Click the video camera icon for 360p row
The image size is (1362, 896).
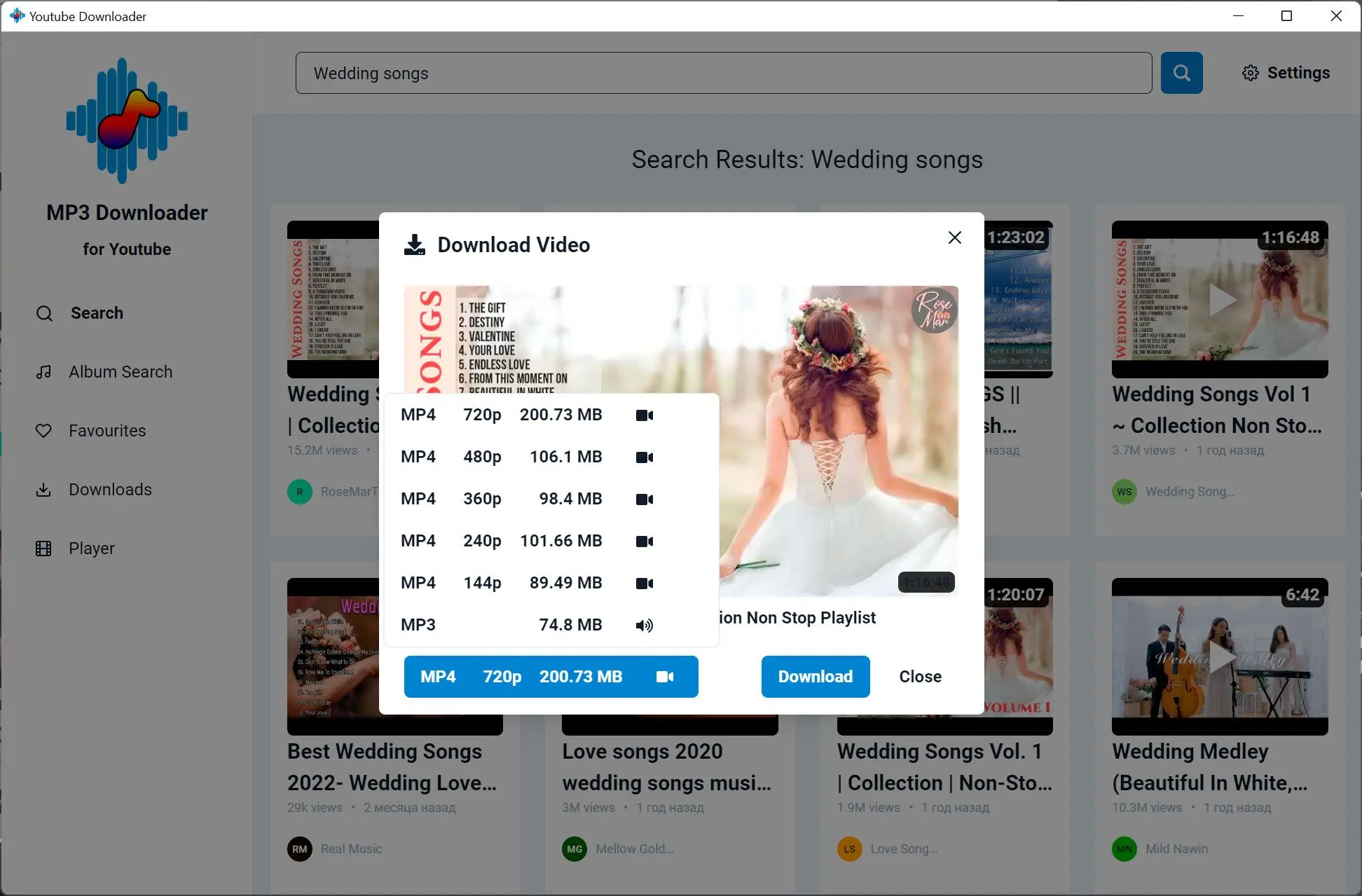pos(644,499)
